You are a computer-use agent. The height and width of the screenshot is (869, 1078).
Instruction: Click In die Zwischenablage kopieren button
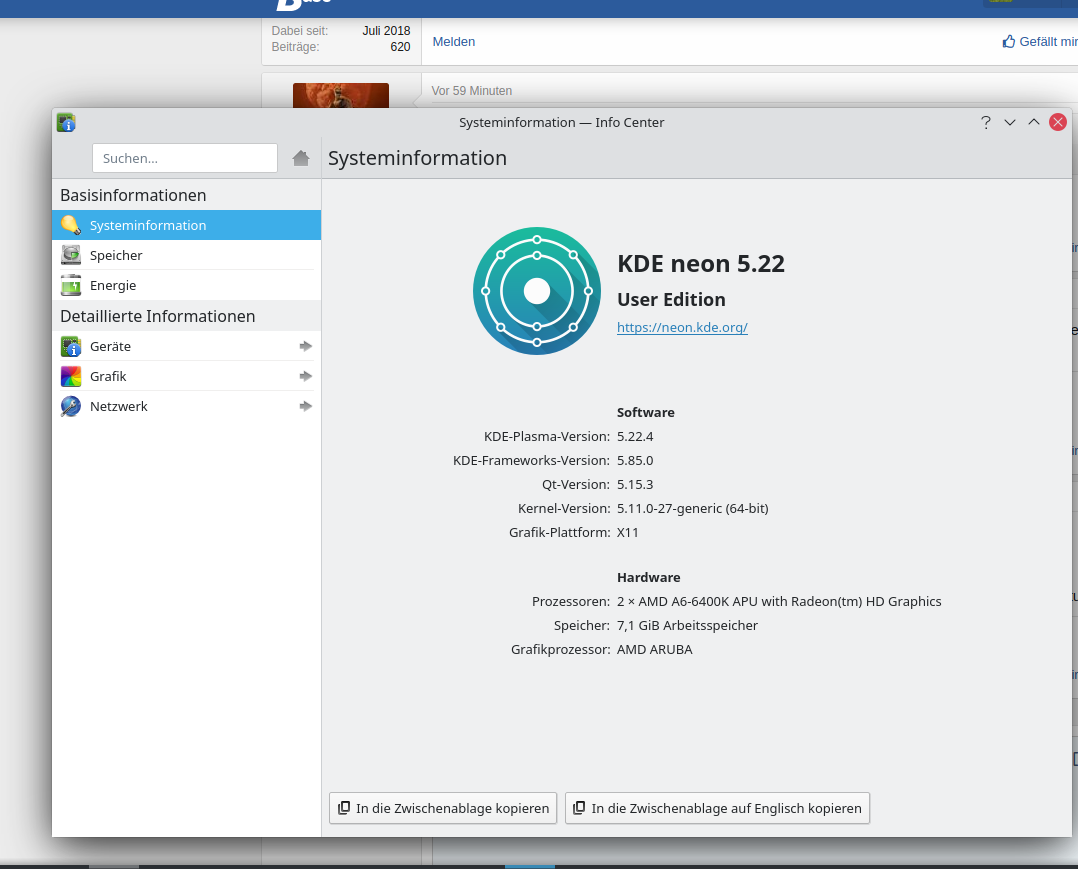point(443,808)
